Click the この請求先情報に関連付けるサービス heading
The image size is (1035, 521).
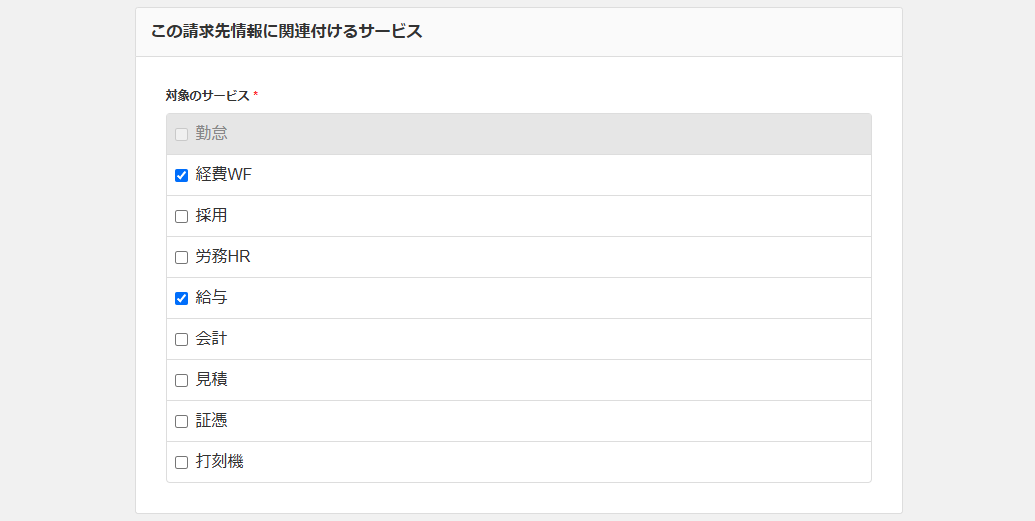pyautogui.click(x=286, y=32)
